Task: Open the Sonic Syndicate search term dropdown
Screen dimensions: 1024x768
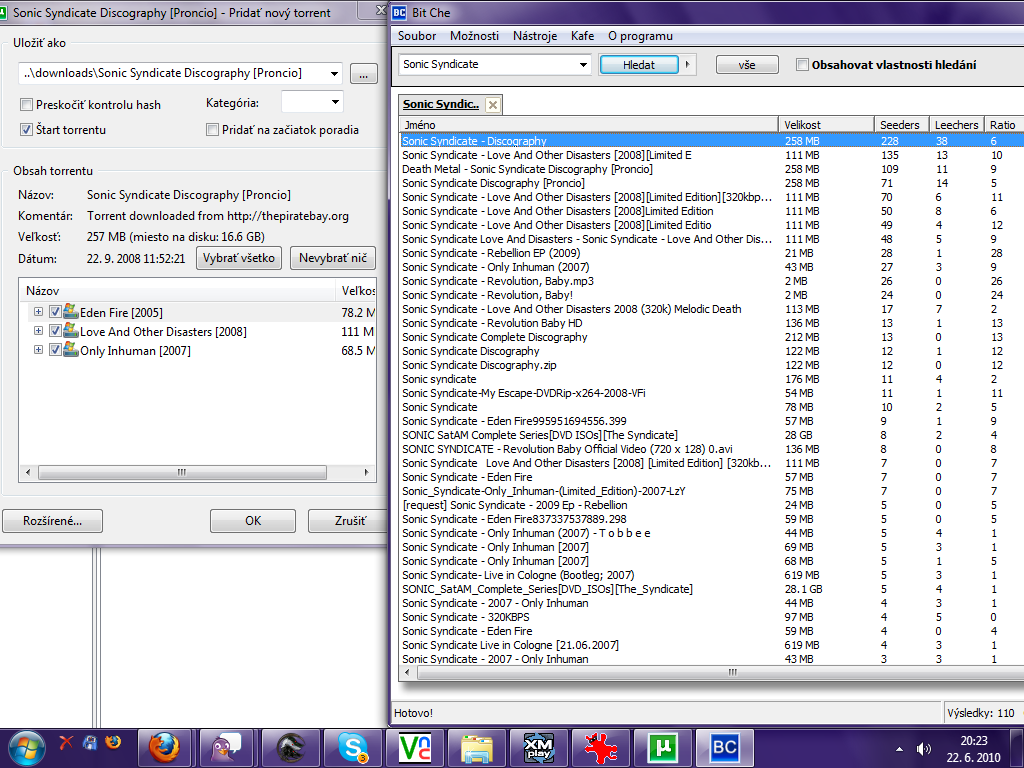Action: [x=583, y=65]
